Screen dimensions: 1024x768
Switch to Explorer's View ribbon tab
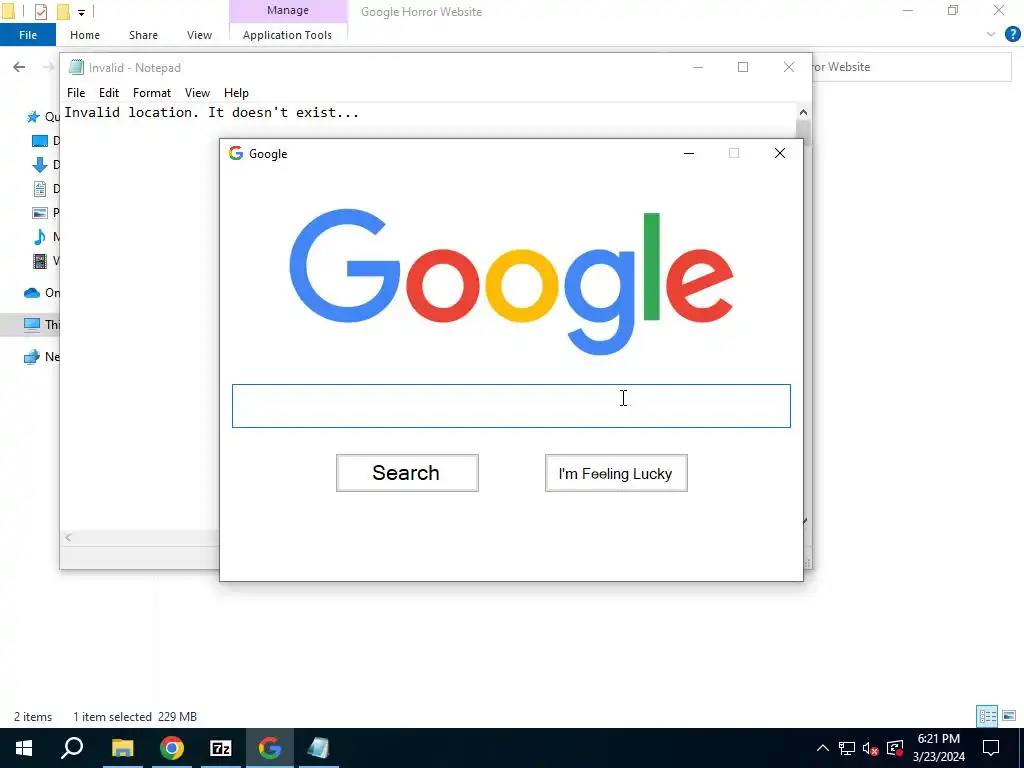point(199,35)
